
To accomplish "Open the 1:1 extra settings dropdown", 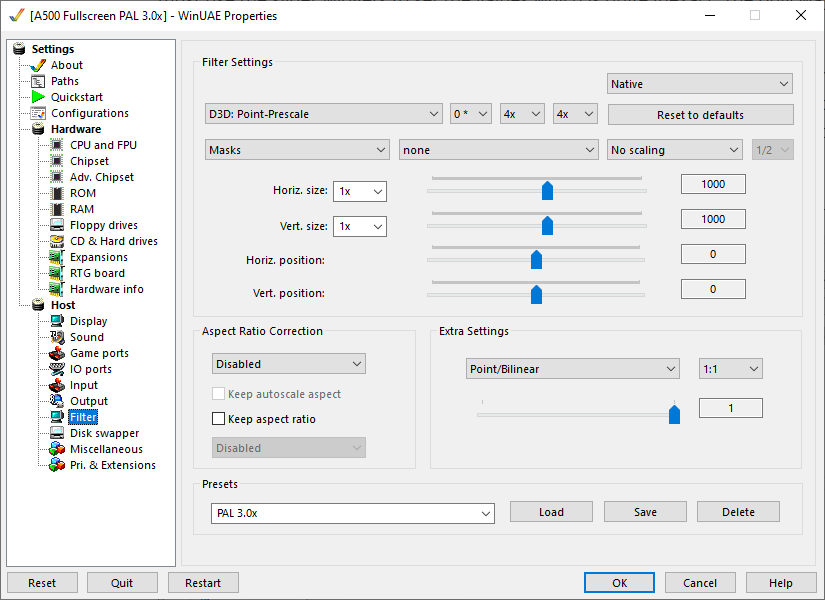I will [731, 369].
